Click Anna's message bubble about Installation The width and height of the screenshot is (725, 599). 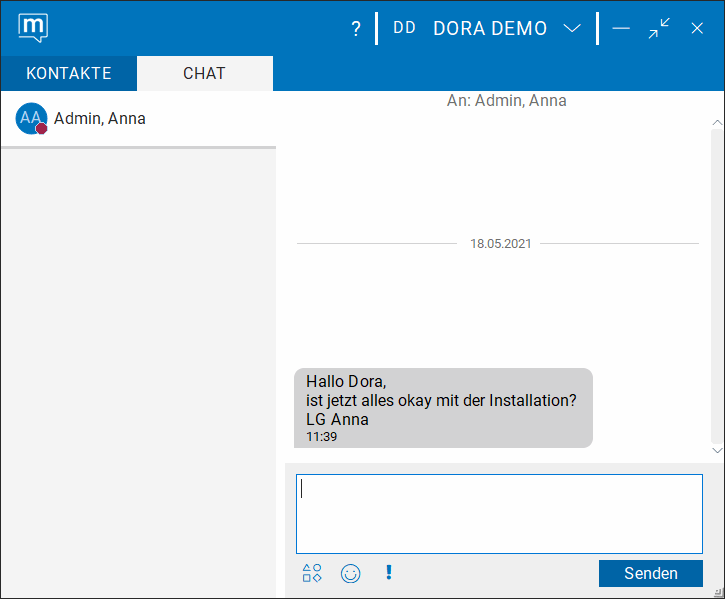pos(442,407)
